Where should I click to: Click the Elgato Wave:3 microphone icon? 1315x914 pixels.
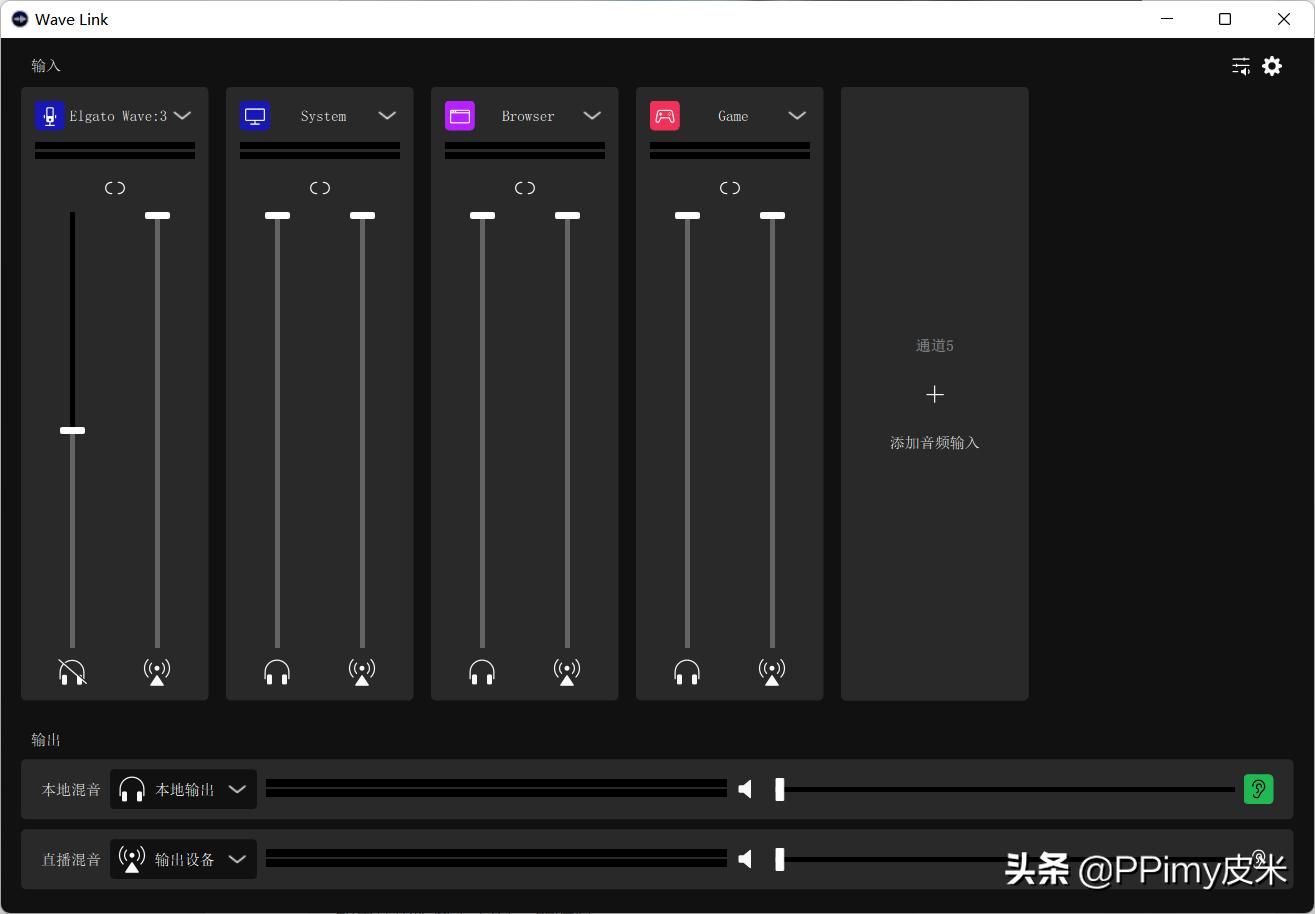(x=49, y=115)
